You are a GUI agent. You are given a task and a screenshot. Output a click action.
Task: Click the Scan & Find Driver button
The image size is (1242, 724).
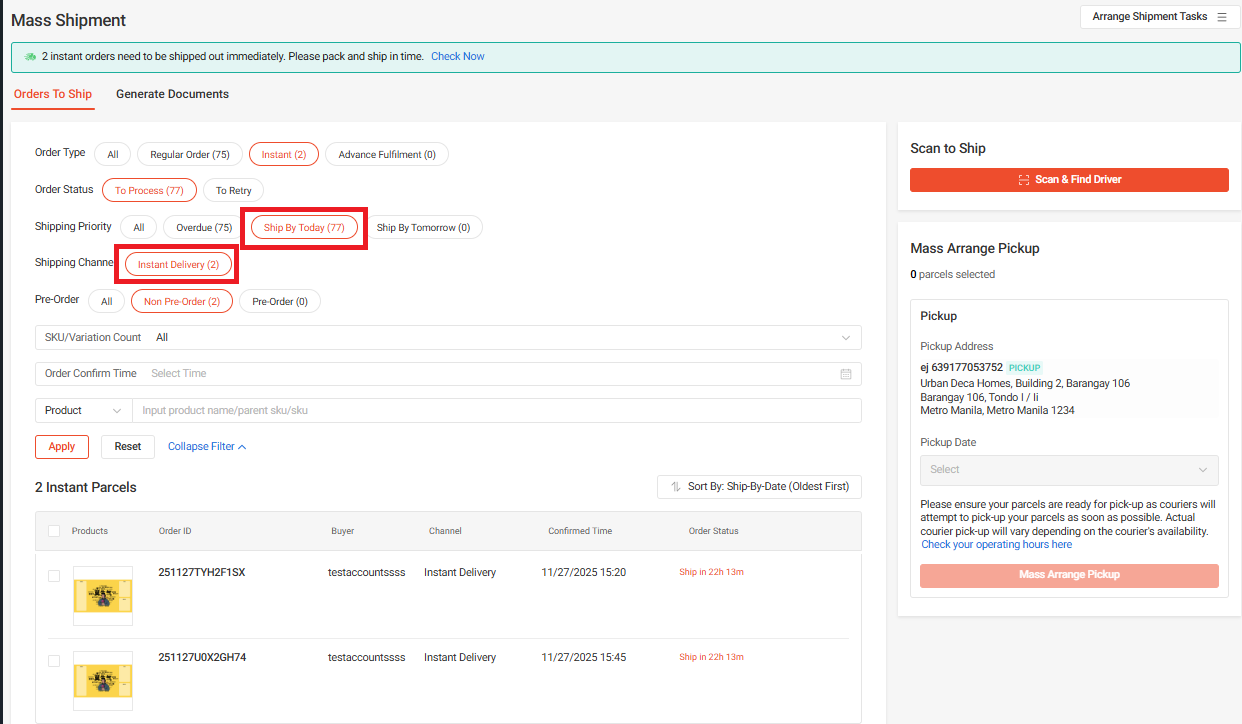(1069, 180)
